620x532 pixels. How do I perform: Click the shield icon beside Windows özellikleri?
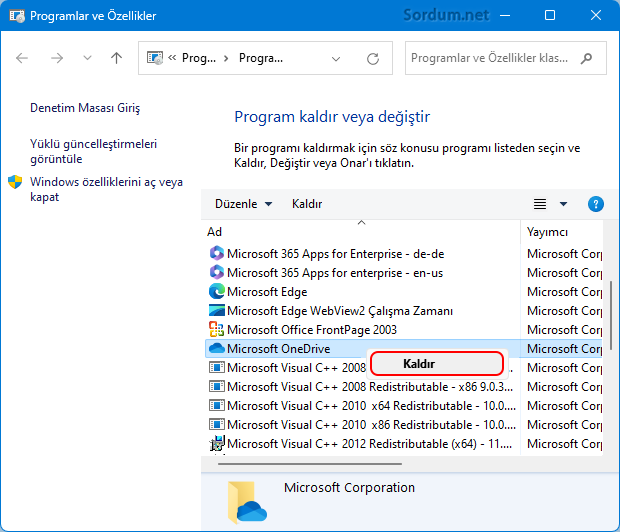click(x=15, y=182)
